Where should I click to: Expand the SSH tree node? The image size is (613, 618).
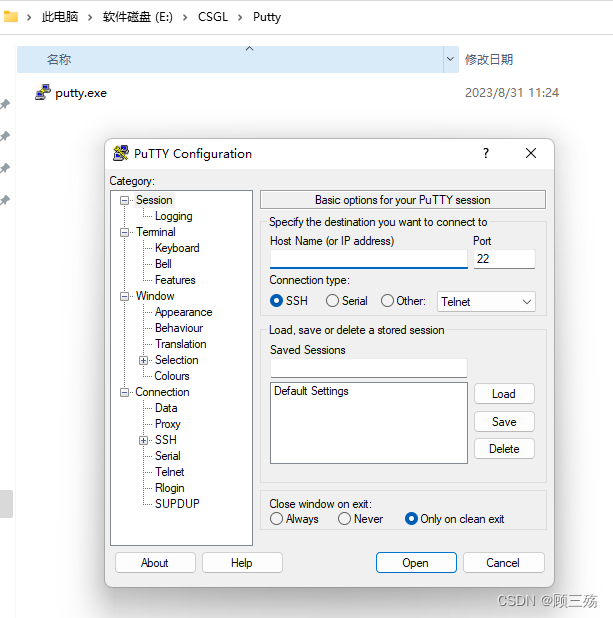pos(143,441)
